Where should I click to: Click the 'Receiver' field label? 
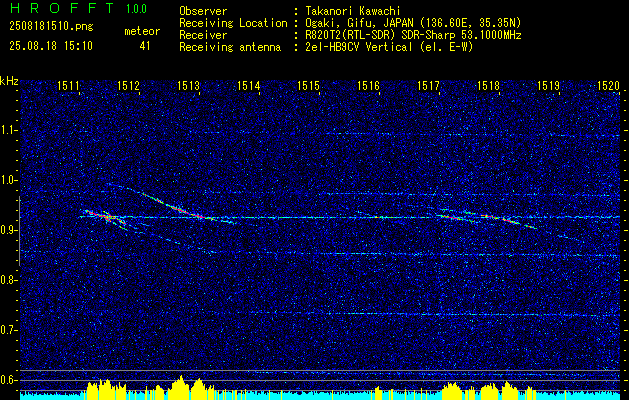tap(203, 35)
